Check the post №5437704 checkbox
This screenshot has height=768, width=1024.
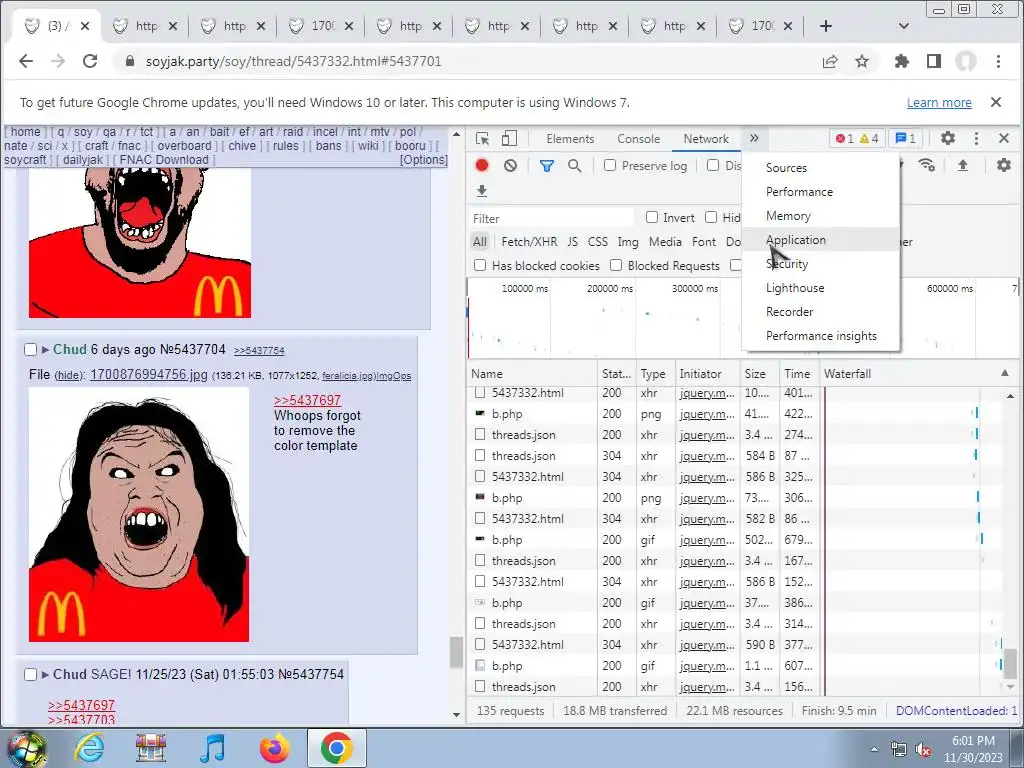click(x=30, y=349)
